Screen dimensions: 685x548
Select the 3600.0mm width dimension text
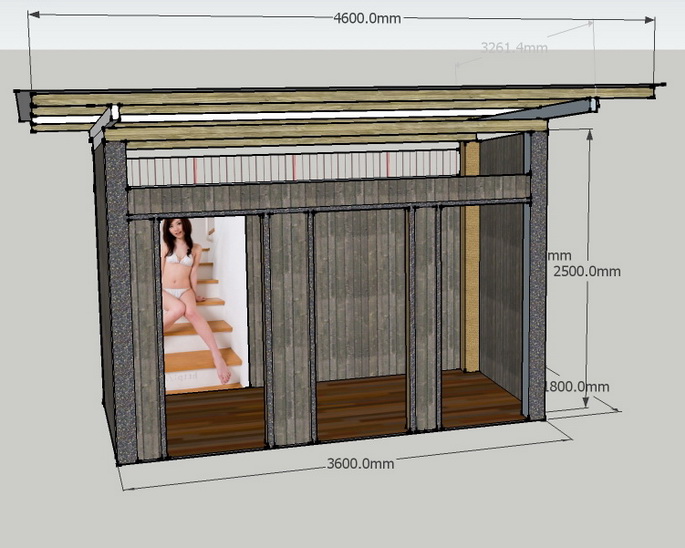point(360,463)
